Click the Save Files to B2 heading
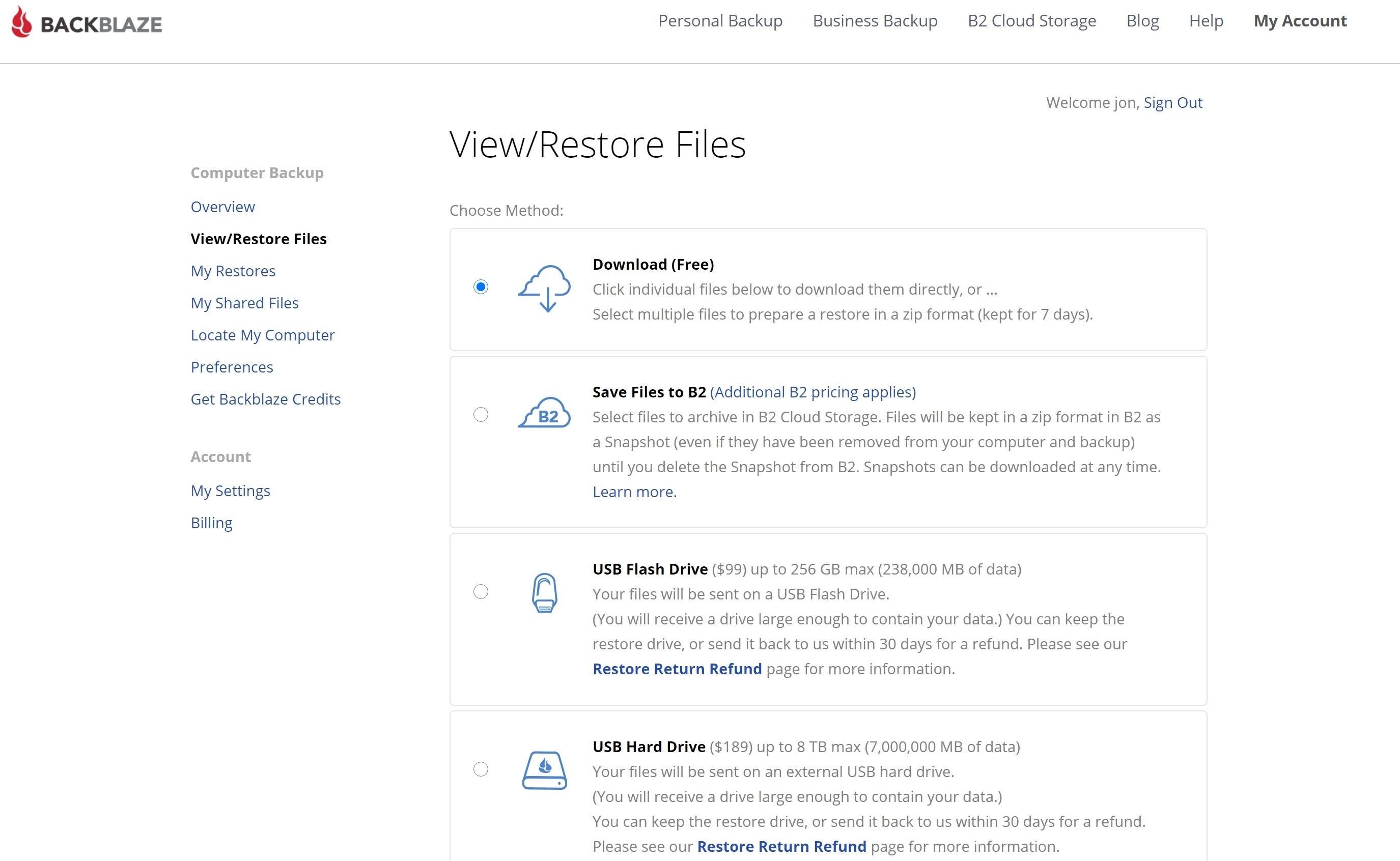1400x861 pixels. tap(649, 392)
